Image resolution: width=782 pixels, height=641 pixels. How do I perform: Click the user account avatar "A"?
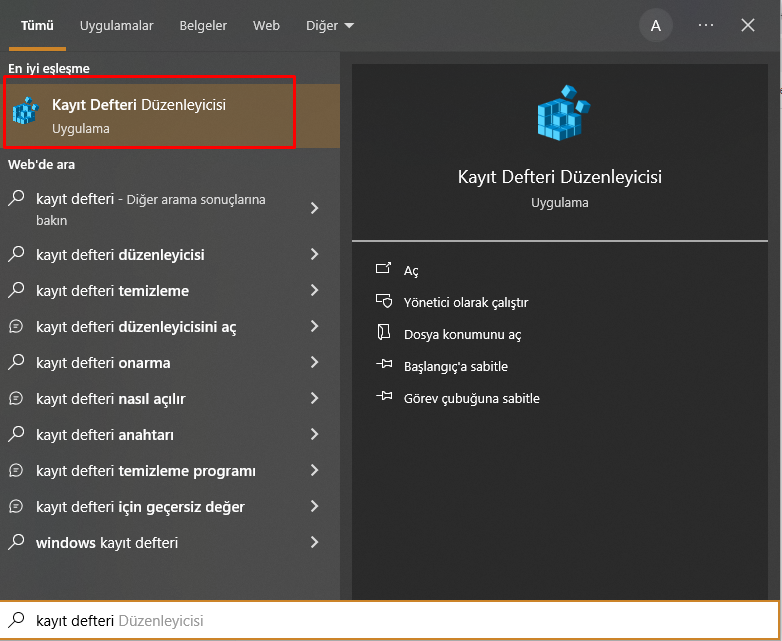pyautogui.click(x=656, y=26)
